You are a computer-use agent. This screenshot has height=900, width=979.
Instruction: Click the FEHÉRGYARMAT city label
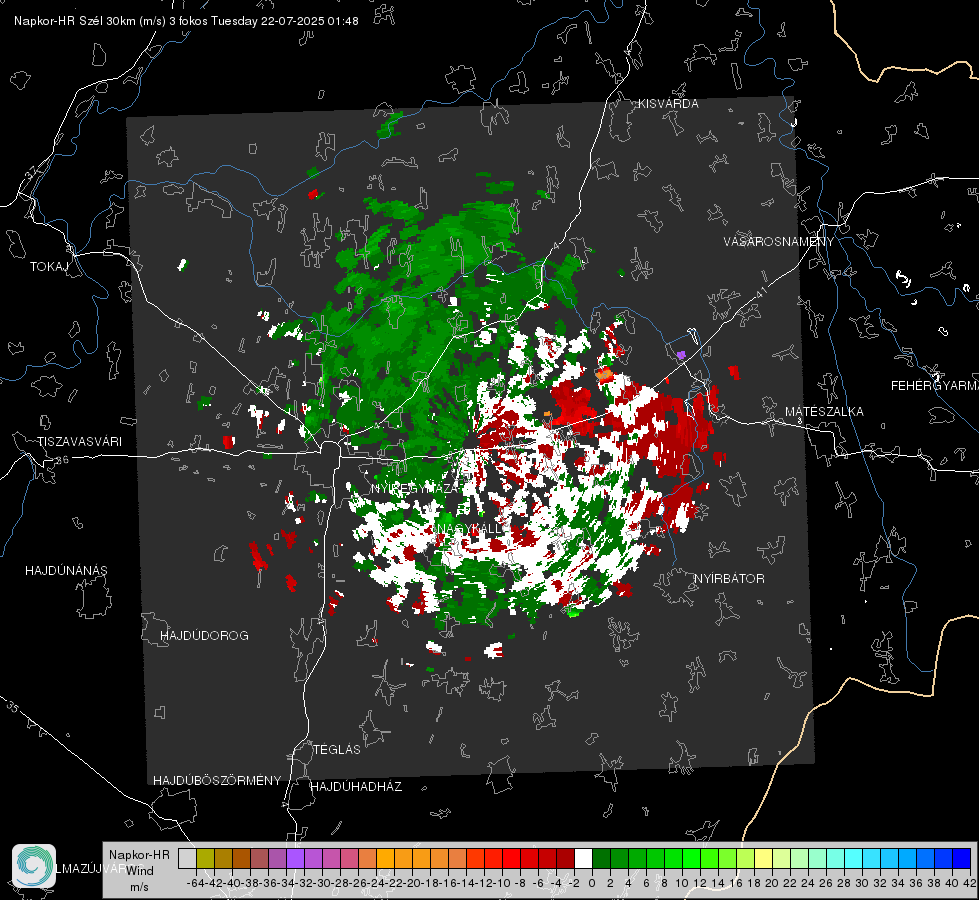point(934,386)
